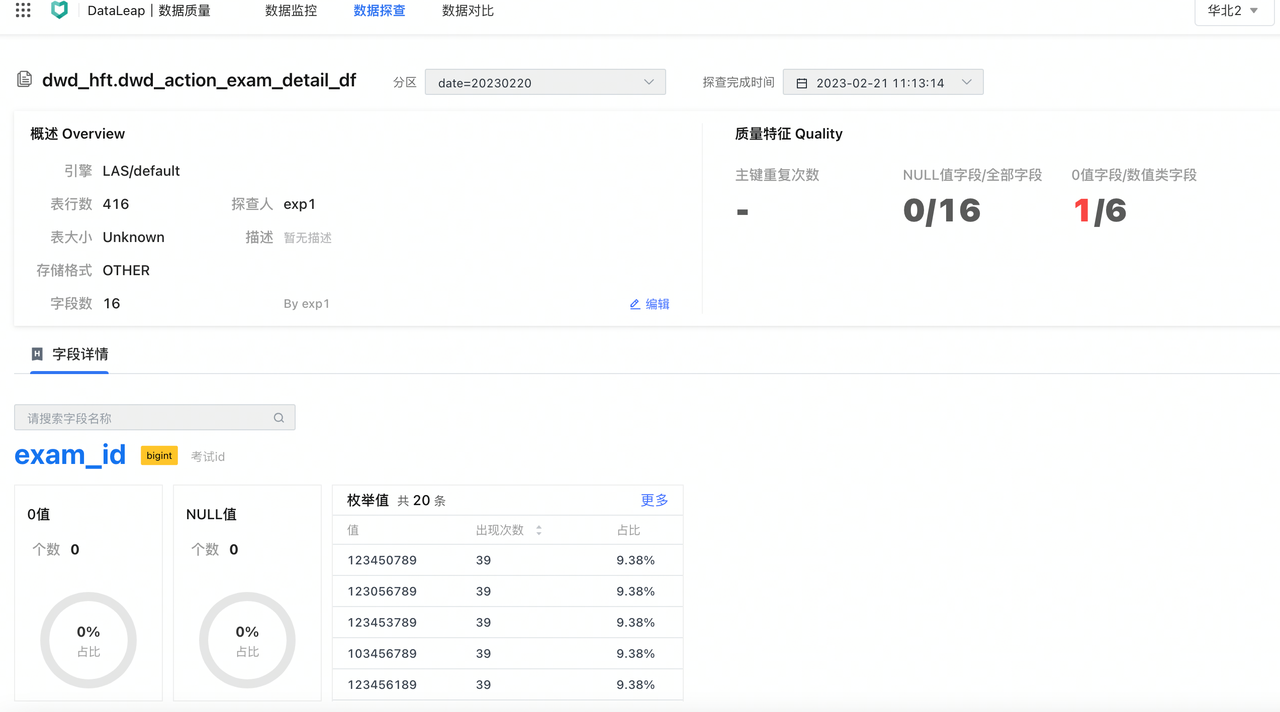Click the exam_id field name

point(70,455)
